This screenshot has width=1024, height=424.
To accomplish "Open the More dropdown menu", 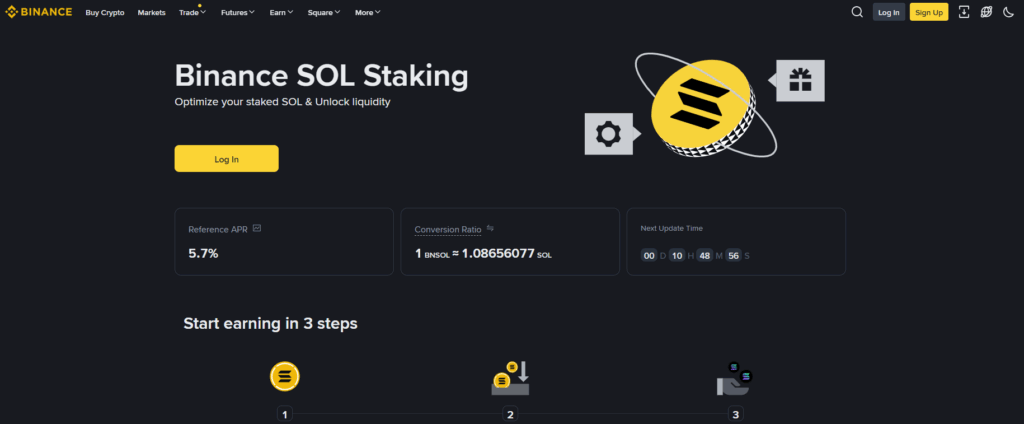I will (x=367, y=13).
